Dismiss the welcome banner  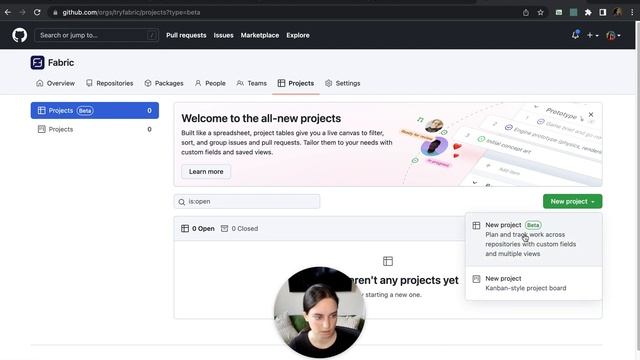click(591, 115)
